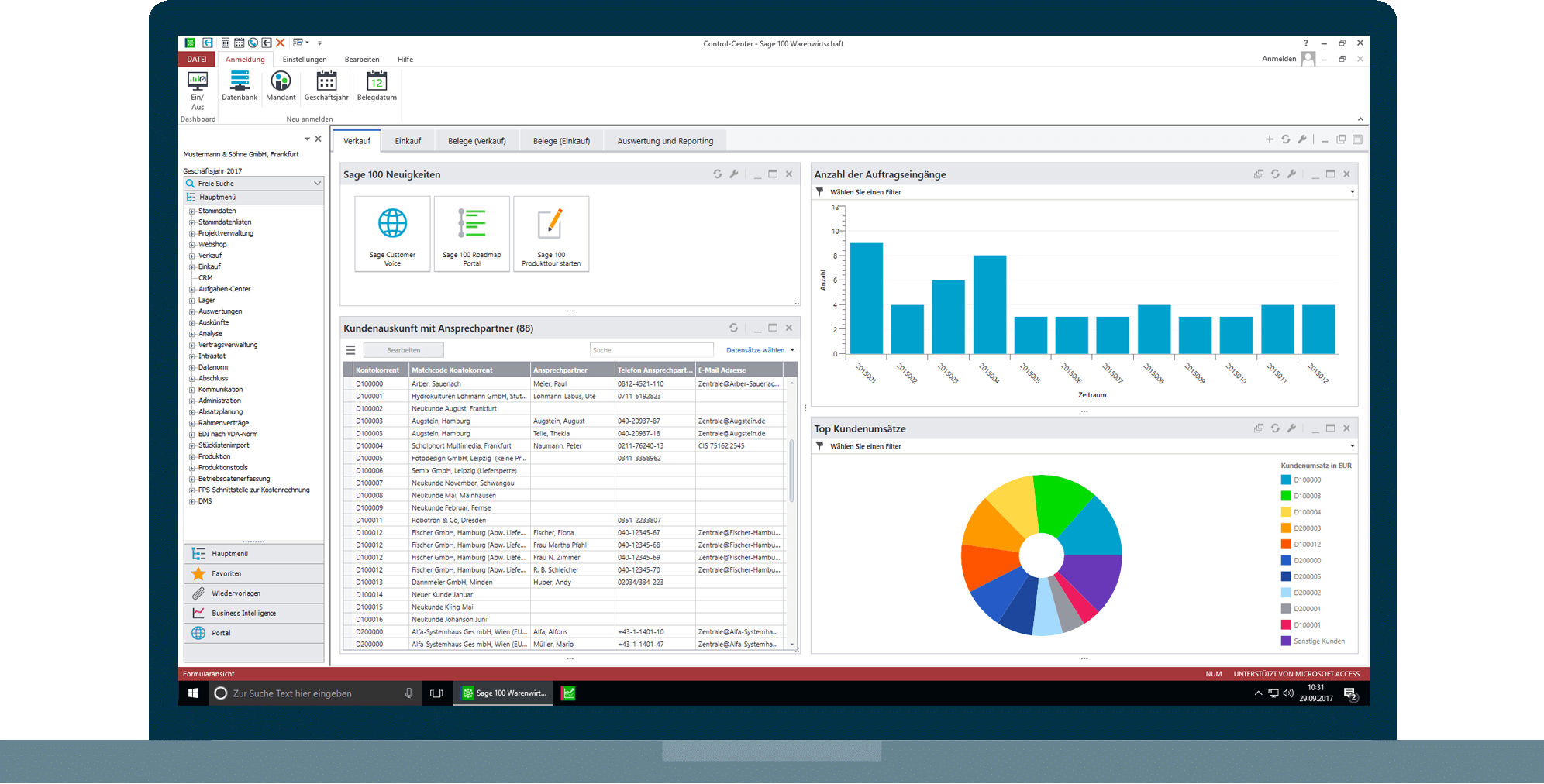Open the Datensätze wählen dropdown
Image resolution: width=1544 pixels, height=784 pixels.
tap(758, 349)
